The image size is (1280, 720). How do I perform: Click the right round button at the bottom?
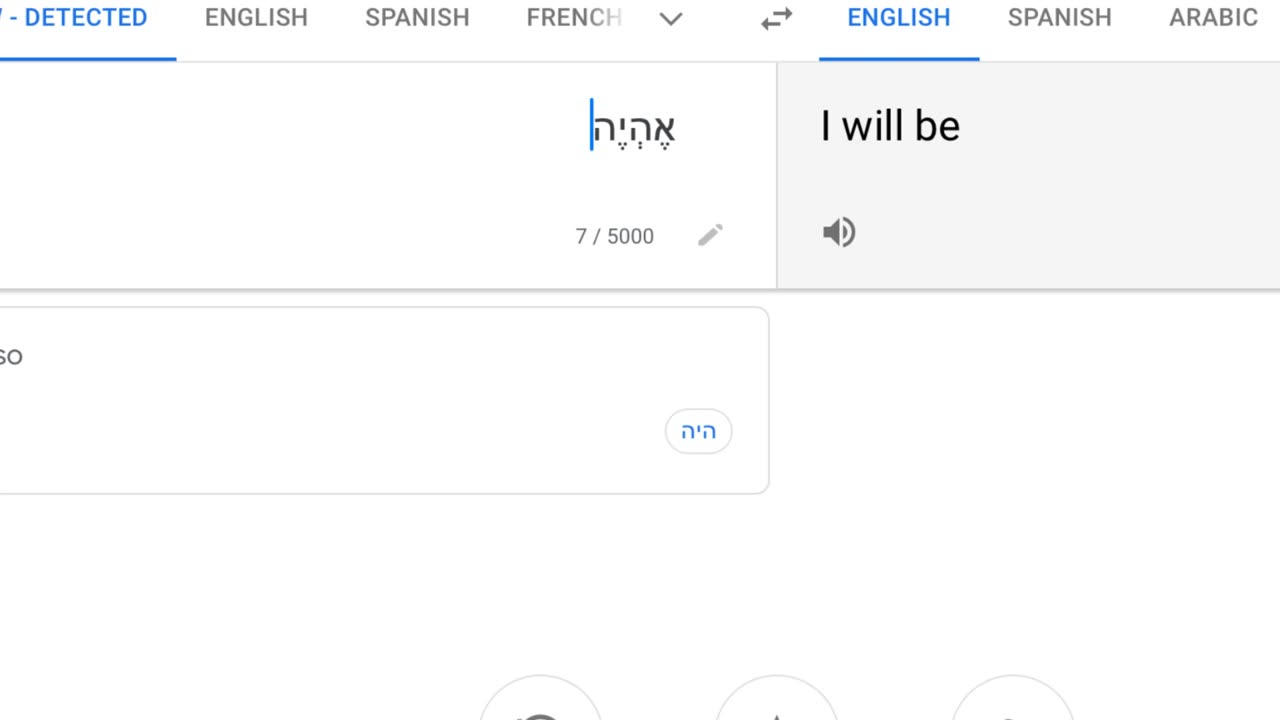coord(1012,698)
